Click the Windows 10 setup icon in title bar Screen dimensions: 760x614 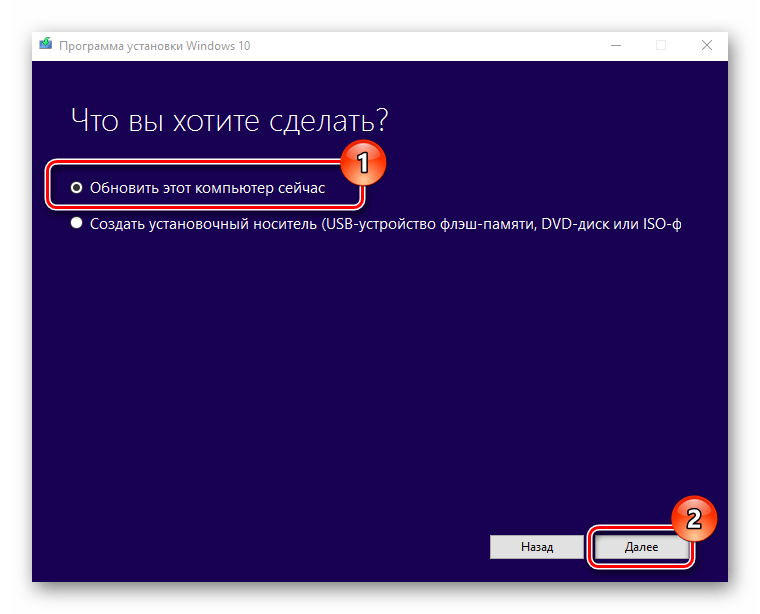[46, 44]
